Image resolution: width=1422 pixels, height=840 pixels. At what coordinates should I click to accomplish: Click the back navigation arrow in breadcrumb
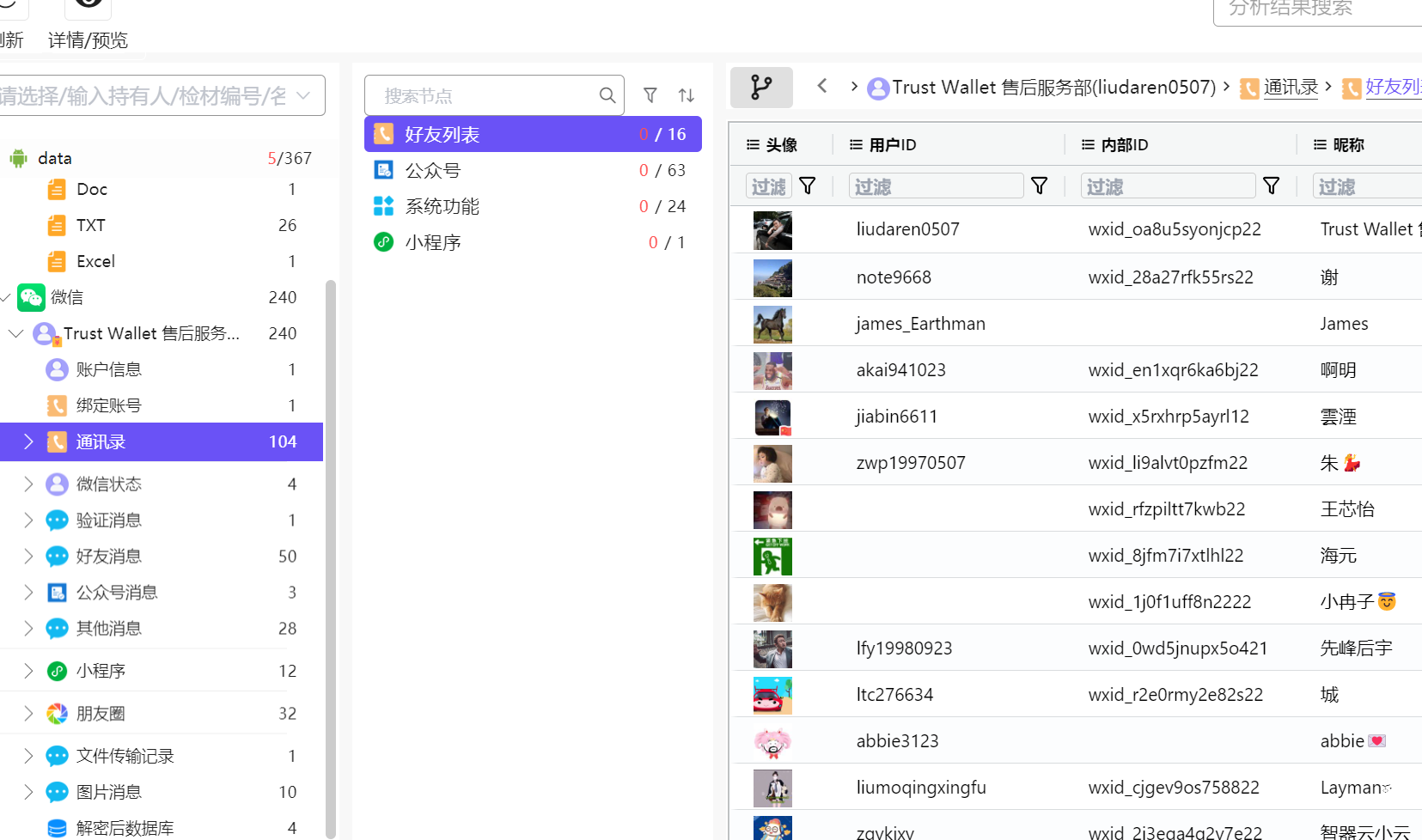point(822,86)
